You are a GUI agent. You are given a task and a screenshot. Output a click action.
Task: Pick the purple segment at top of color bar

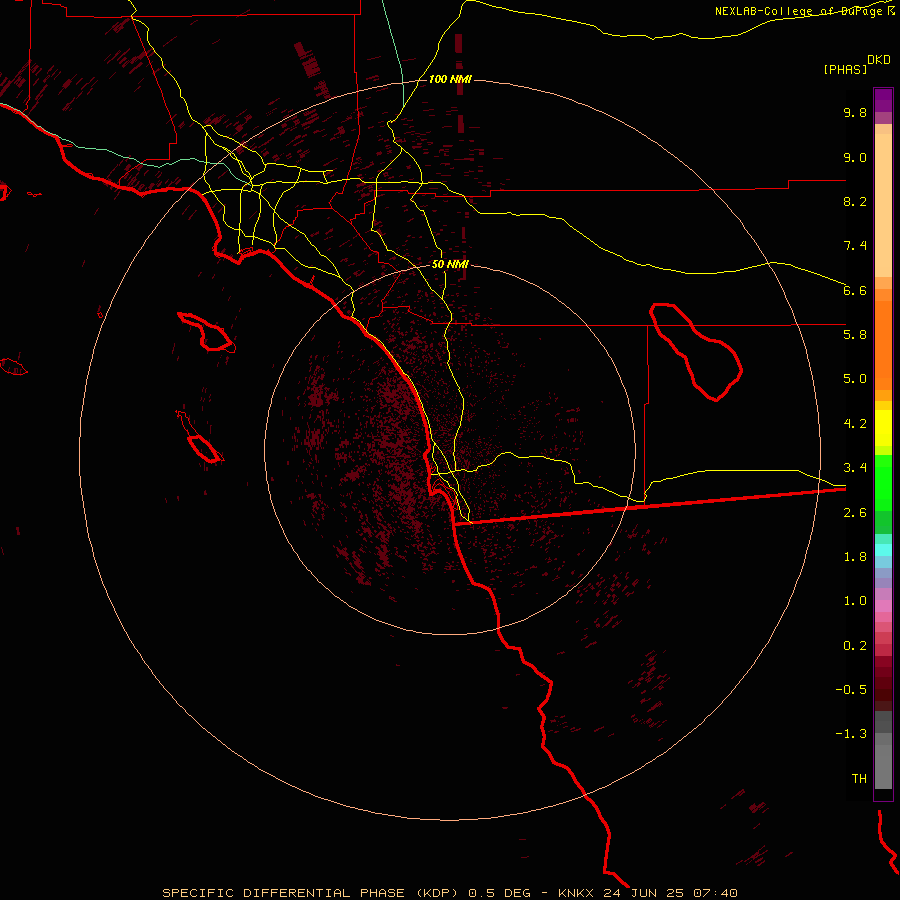pyautogui.click(x=883, y=100)
